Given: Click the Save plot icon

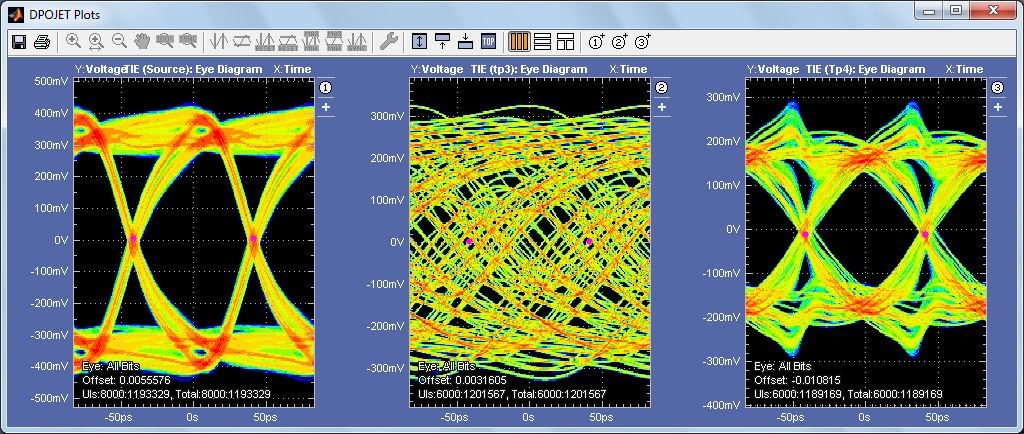Looking at the screenshot, I should coord(18,42).
